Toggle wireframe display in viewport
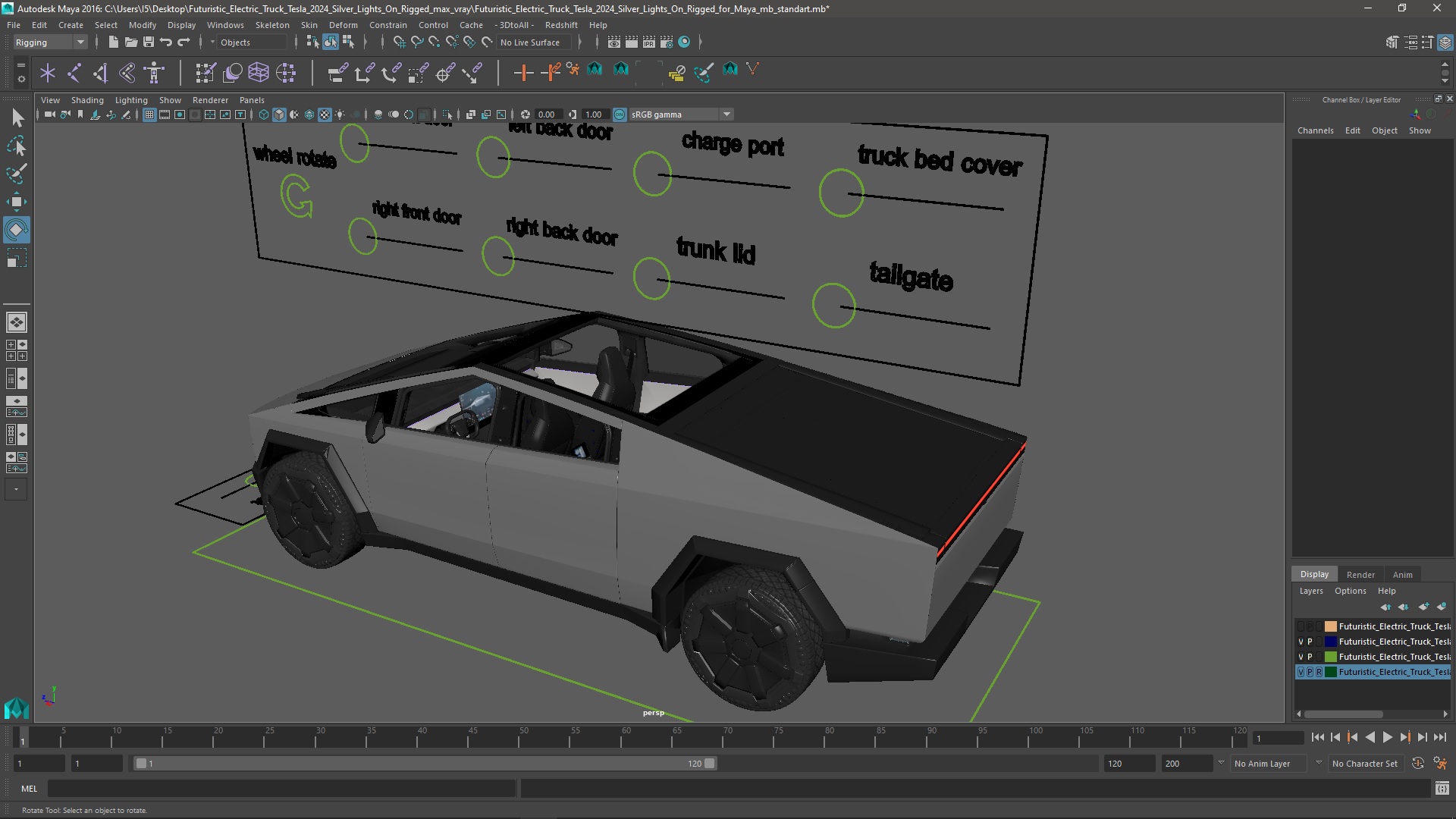The height and width of the screenshot is (819, 1456). click(x=264, y=115)
